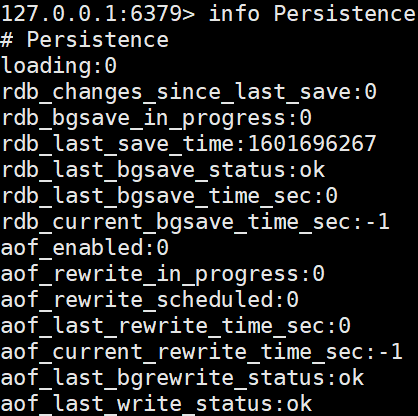
Task: Click the # Persistence header line
Action: pos(85,40)
